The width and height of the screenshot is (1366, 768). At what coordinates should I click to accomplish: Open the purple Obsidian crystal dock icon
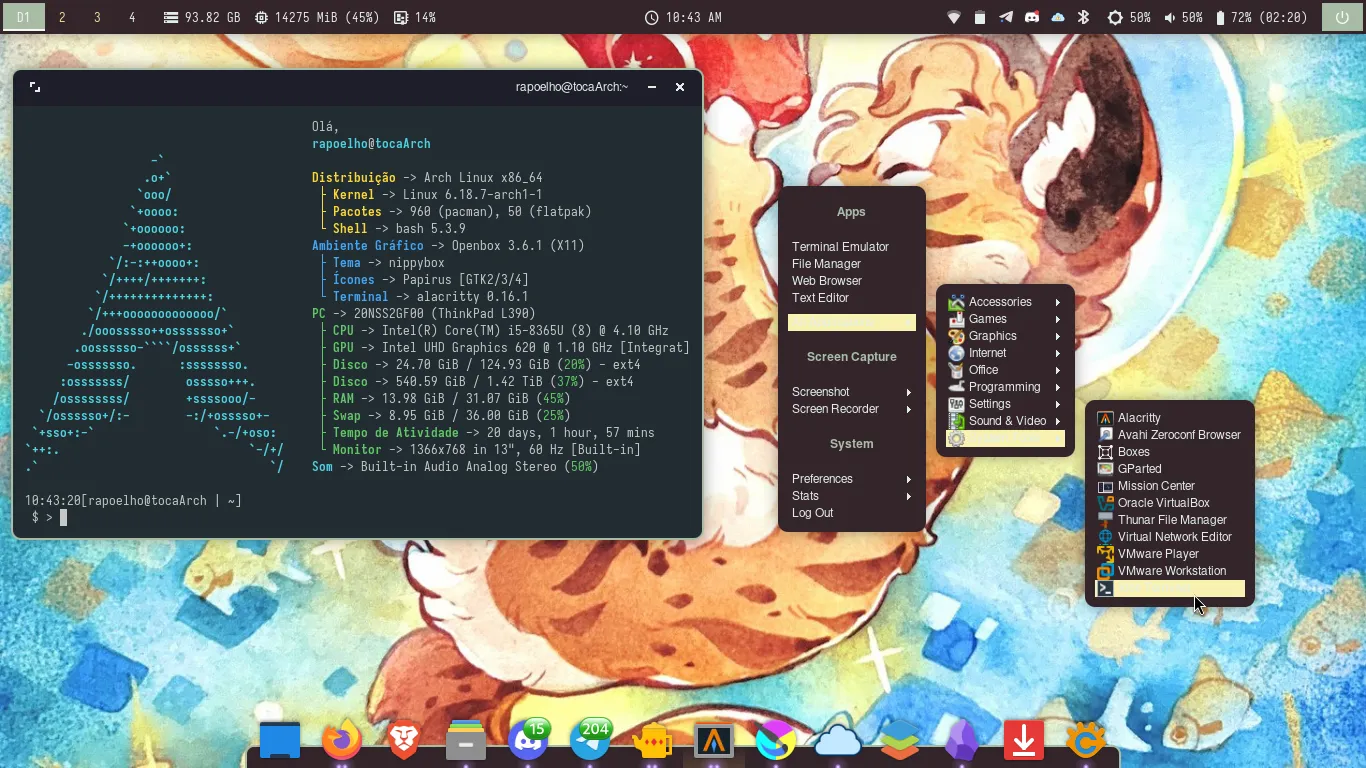click(x=961, y=741)
